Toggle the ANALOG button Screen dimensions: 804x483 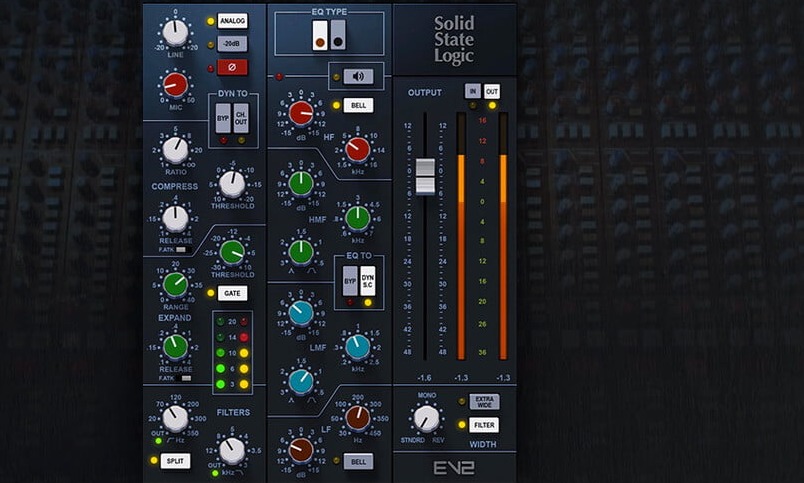(x=232, y=21)
